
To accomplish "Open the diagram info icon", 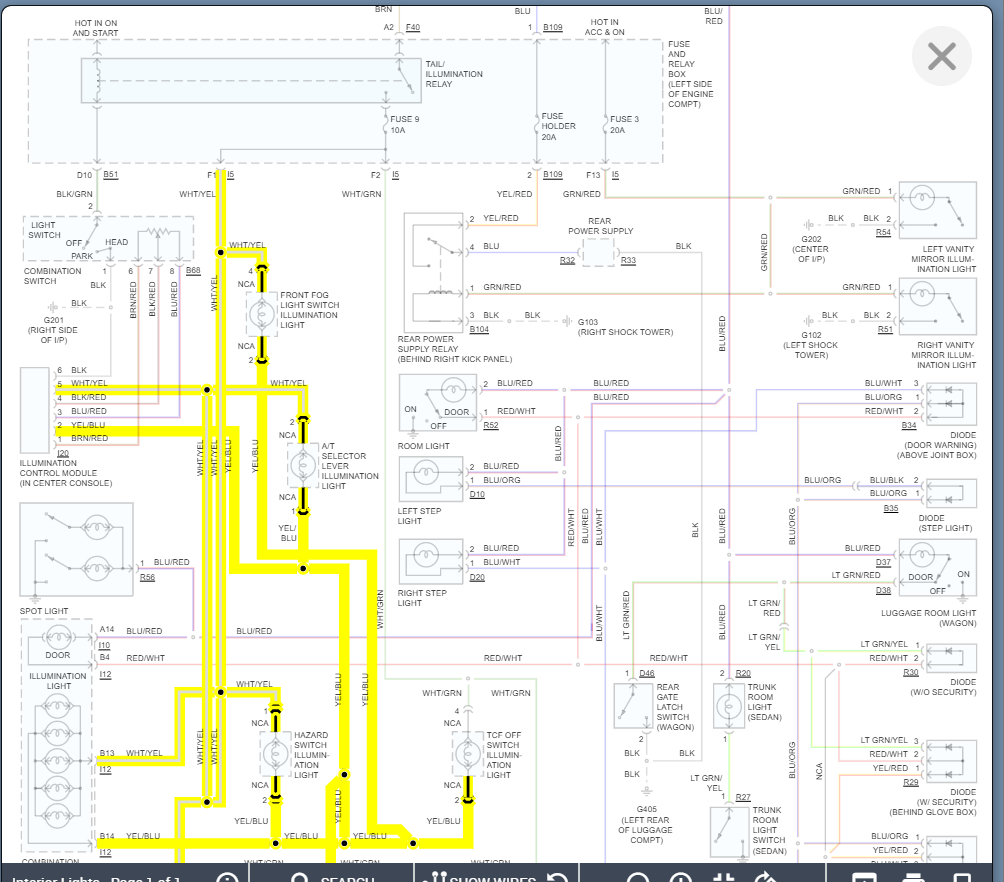I will (x=227, y=878).
